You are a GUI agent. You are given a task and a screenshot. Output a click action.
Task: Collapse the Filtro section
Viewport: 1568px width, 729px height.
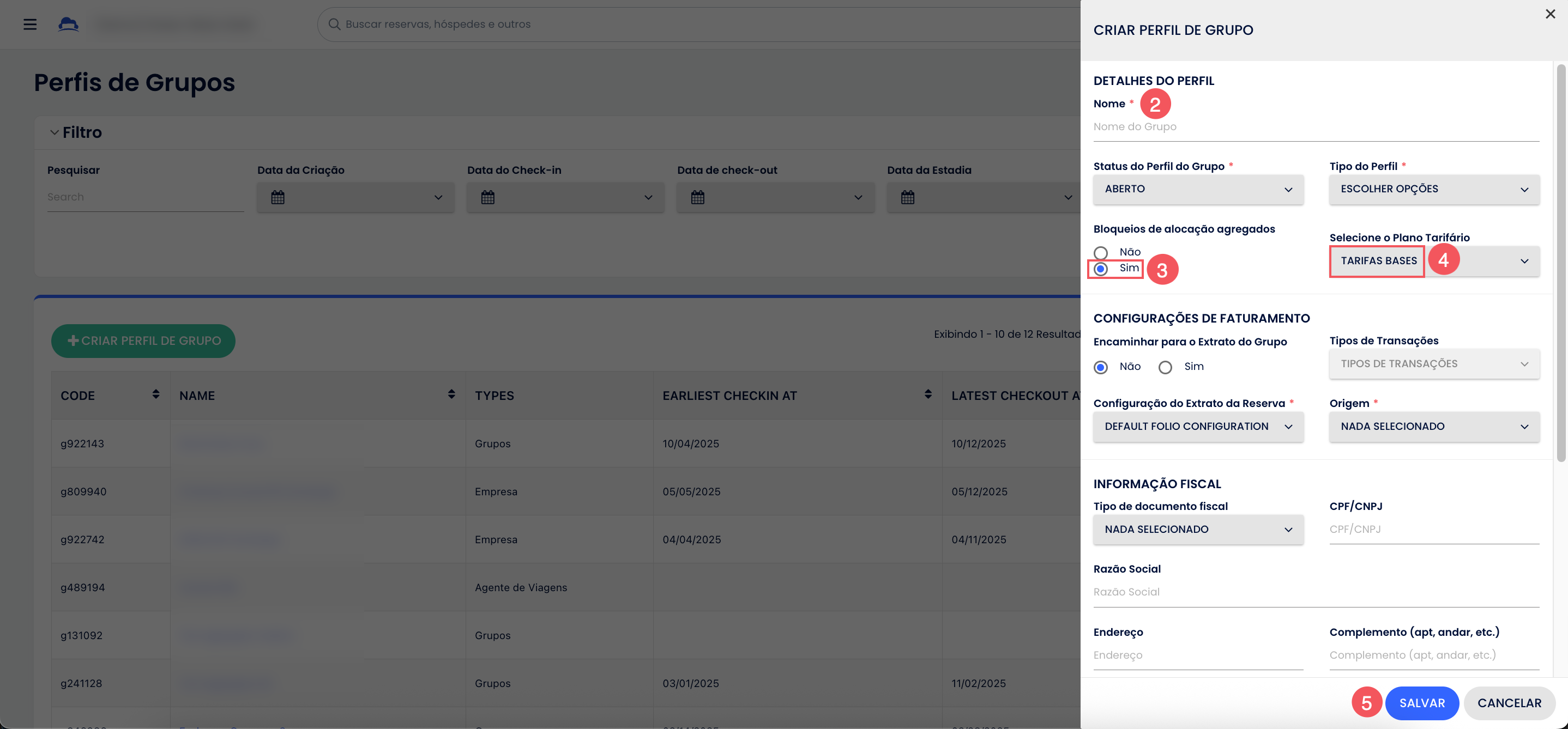(x=55, y=132)
